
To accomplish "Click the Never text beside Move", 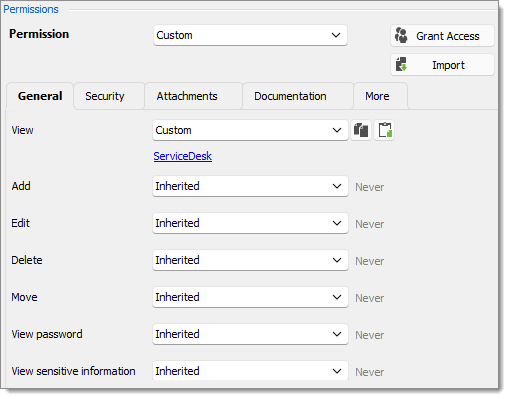I will pos(369,298).
